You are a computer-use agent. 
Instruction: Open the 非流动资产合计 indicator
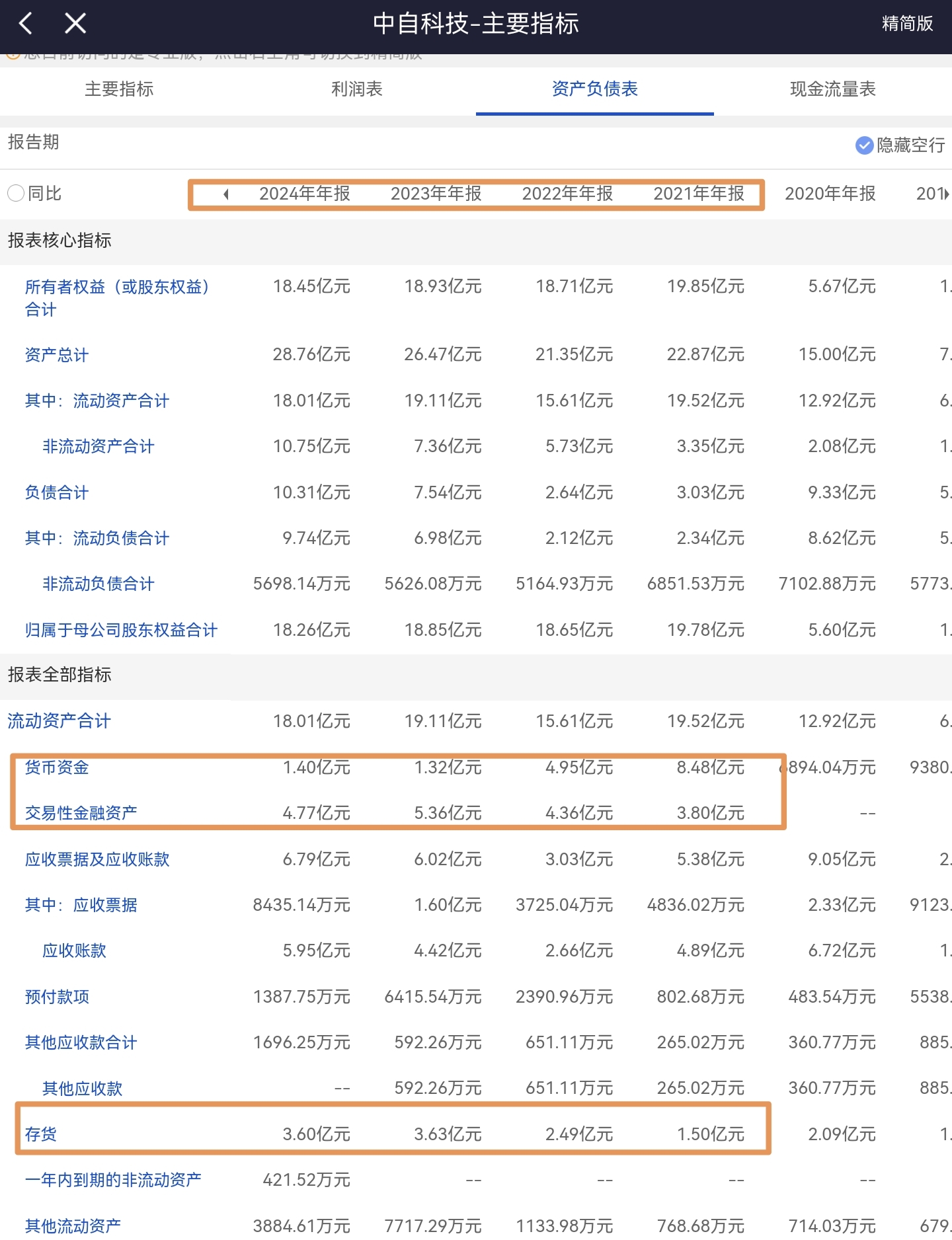click(99, 447)
